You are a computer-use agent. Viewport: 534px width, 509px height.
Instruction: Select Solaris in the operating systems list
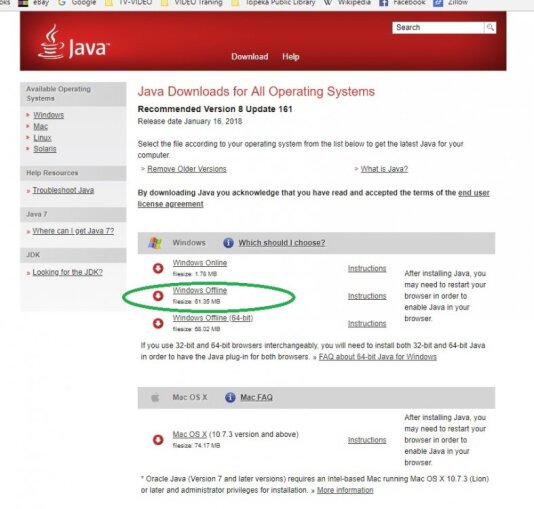point(45,149)
